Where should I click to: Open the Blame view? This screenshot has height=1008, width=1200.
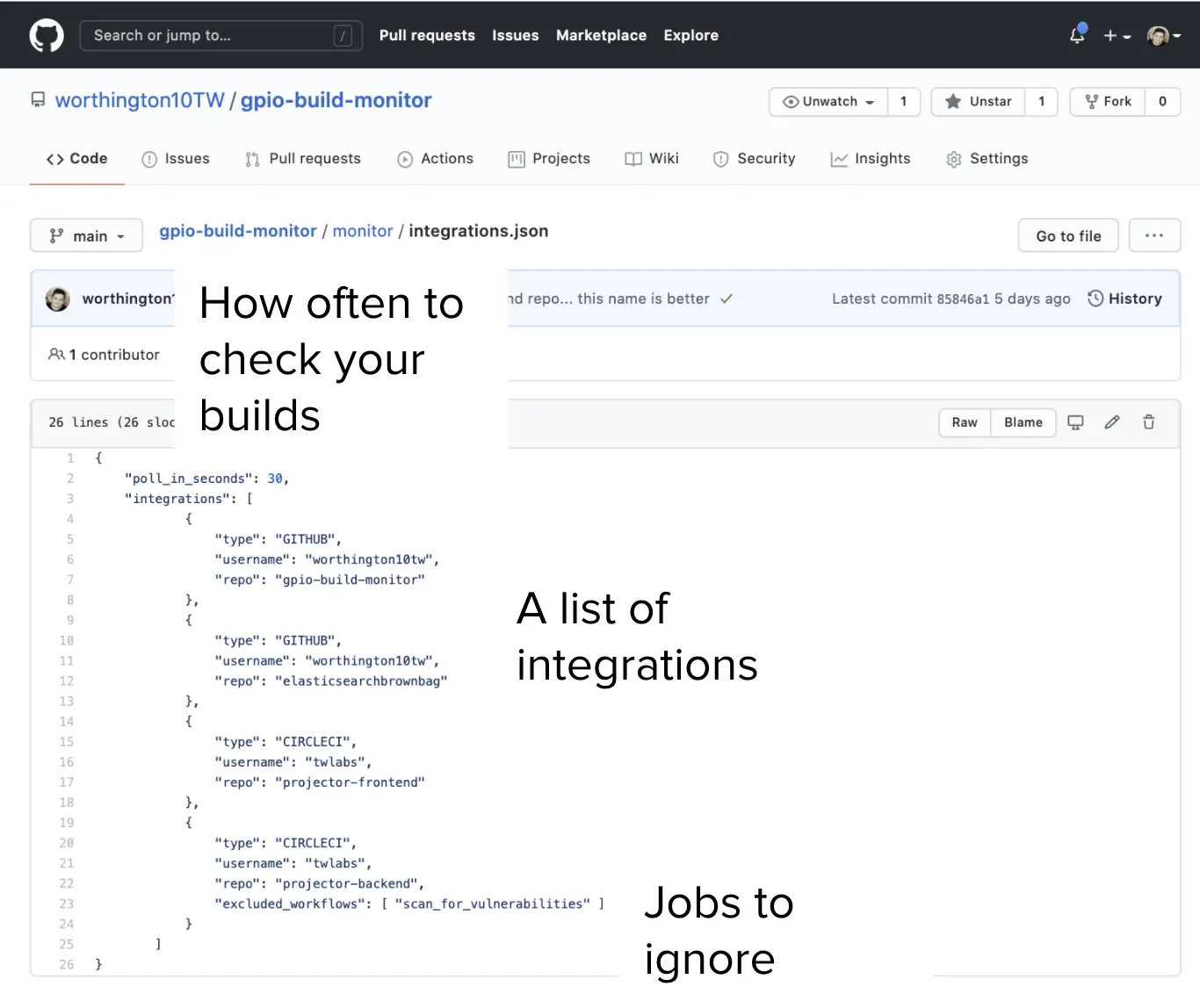pos(1023,422)
